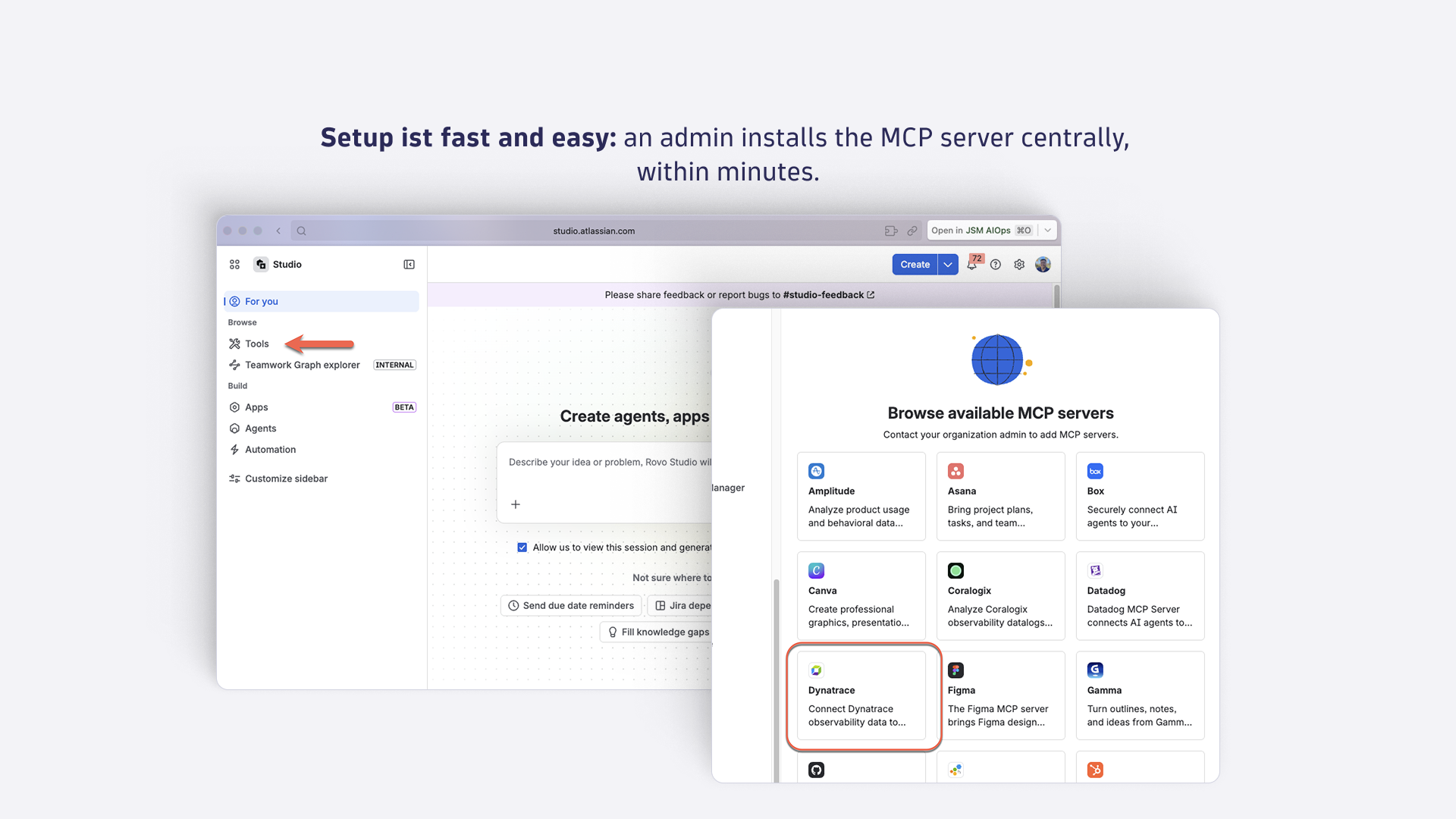Click the Studio logo icon

(261, 265)
